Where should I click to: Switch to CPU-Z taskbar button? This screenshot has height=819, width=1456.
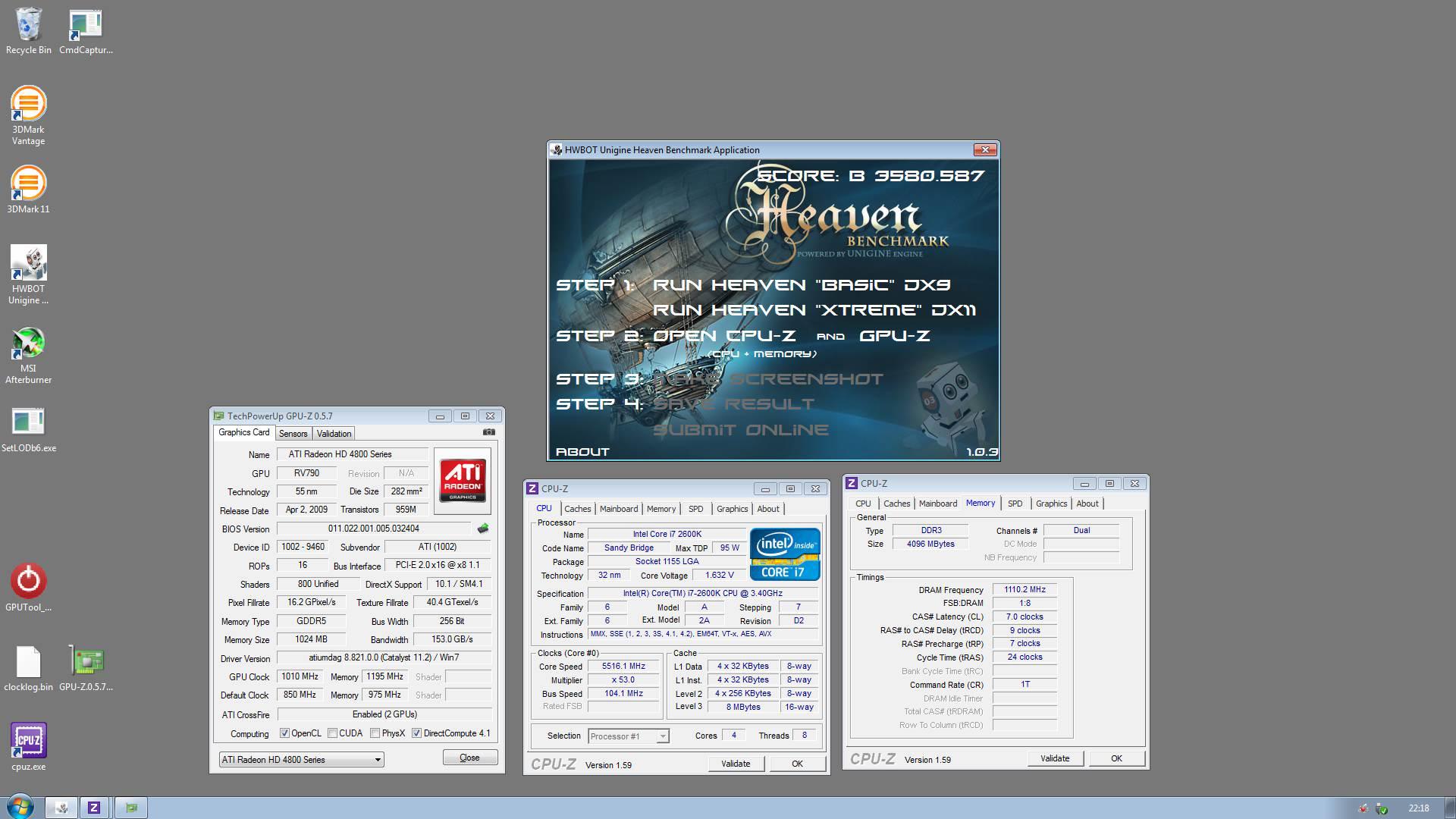click(x=94, y=808)
